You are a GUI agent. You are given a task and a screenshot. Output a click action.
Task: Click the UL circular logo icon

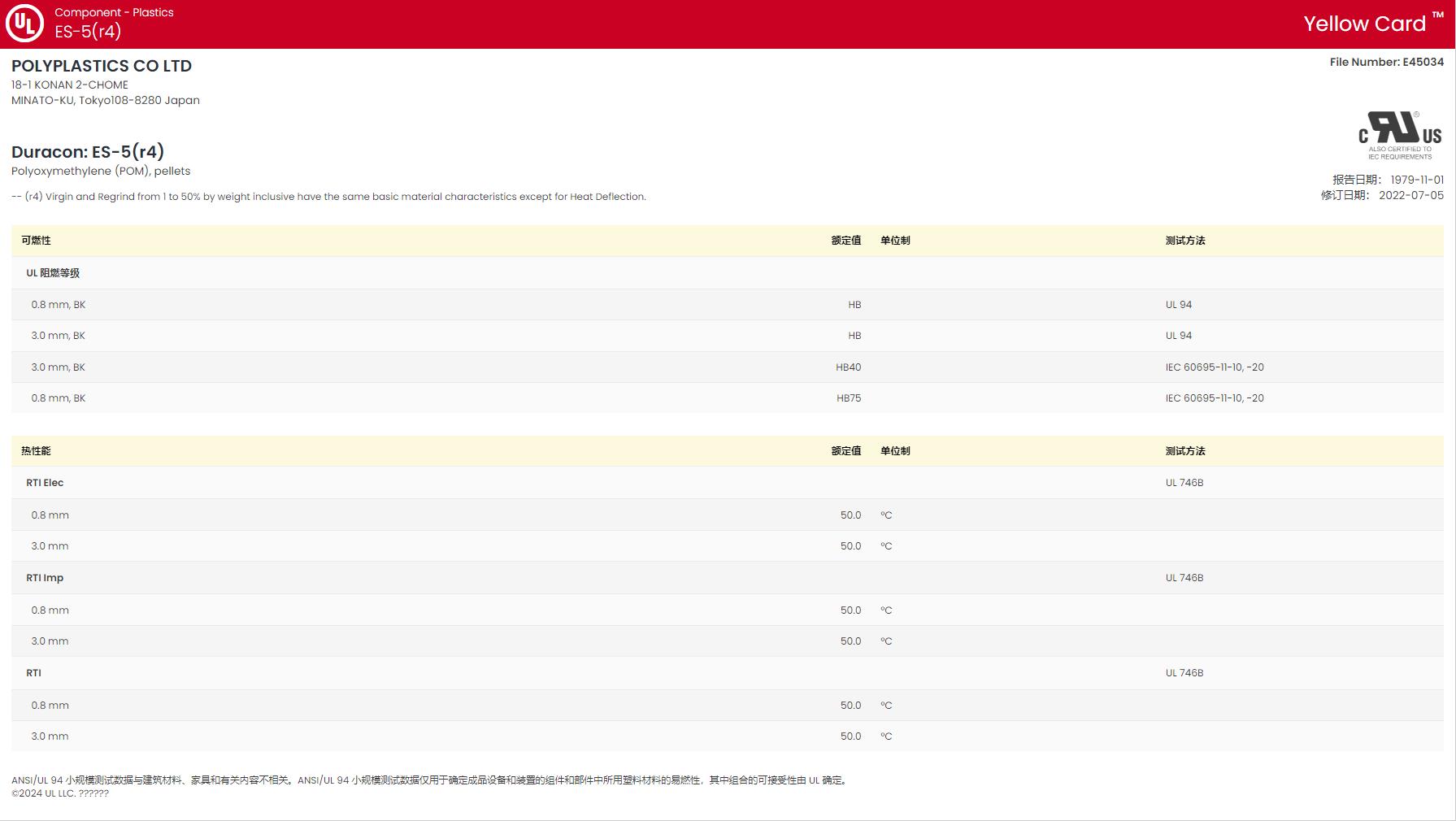pos(24,24)
